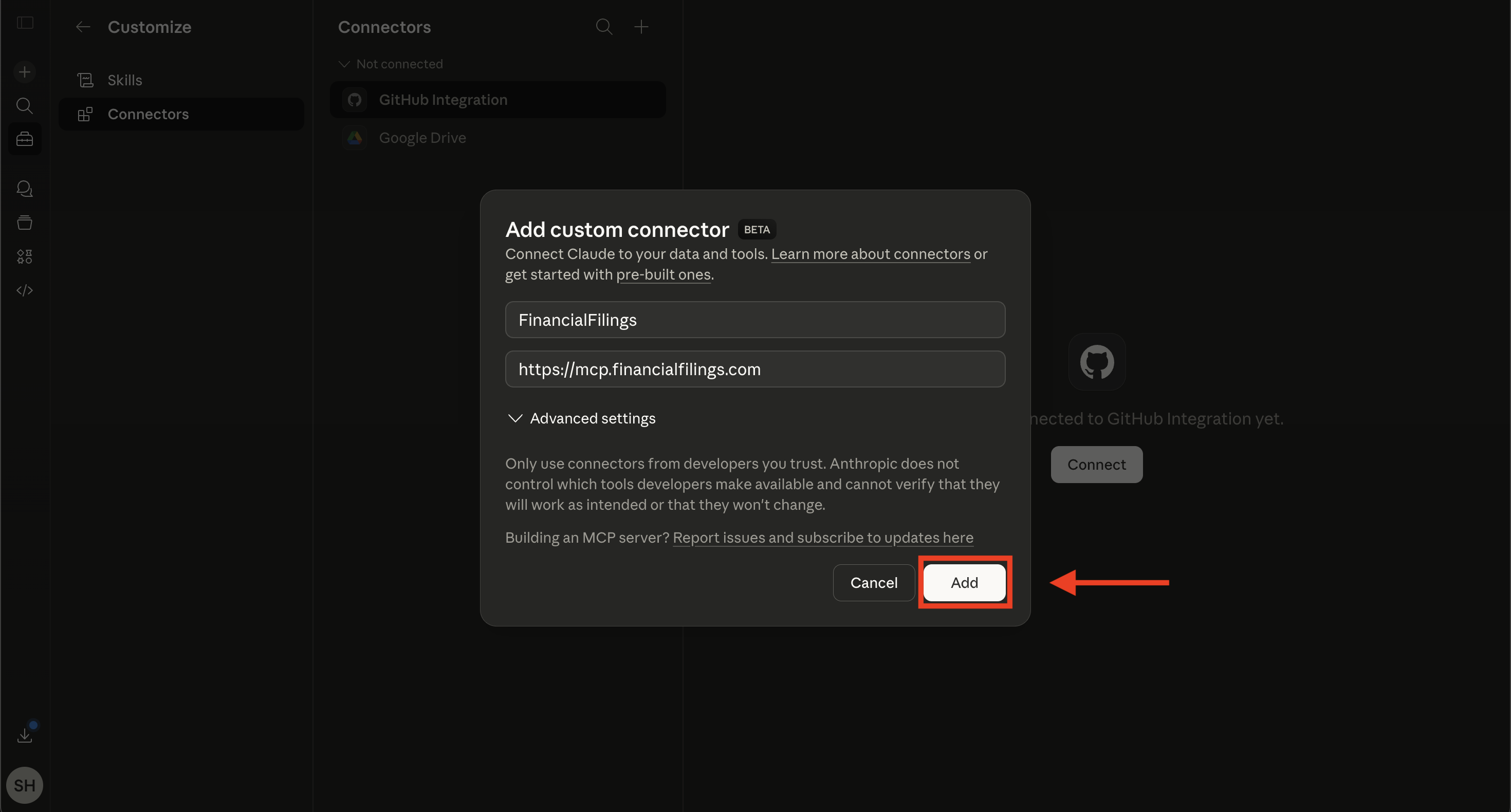1511x812 pixels.
Task: Click the Connectors panel title
Action: [x=384, y=27]
